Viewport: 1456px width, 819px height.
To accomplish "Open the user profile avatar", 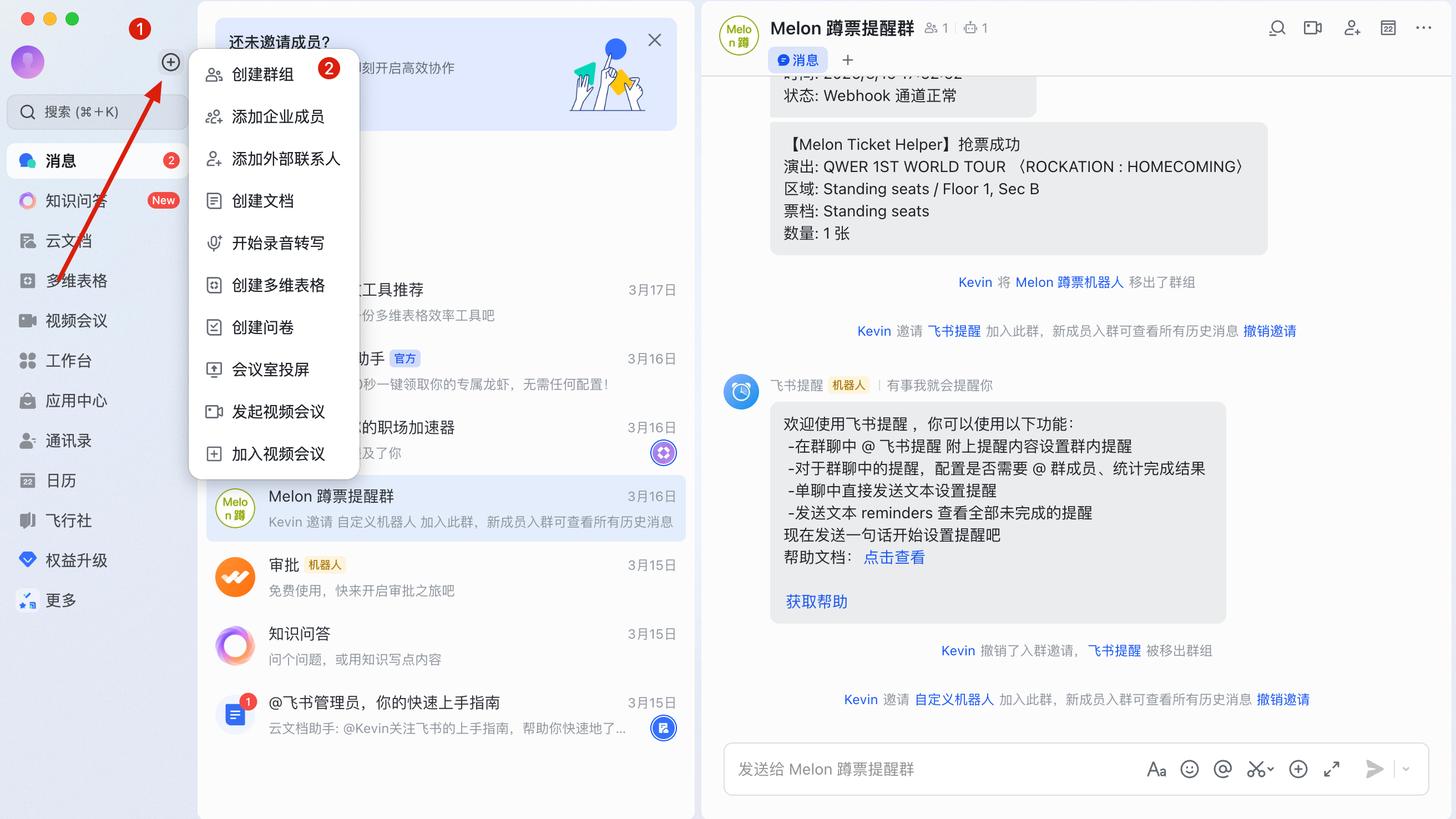I will click(x=28, y=62).
